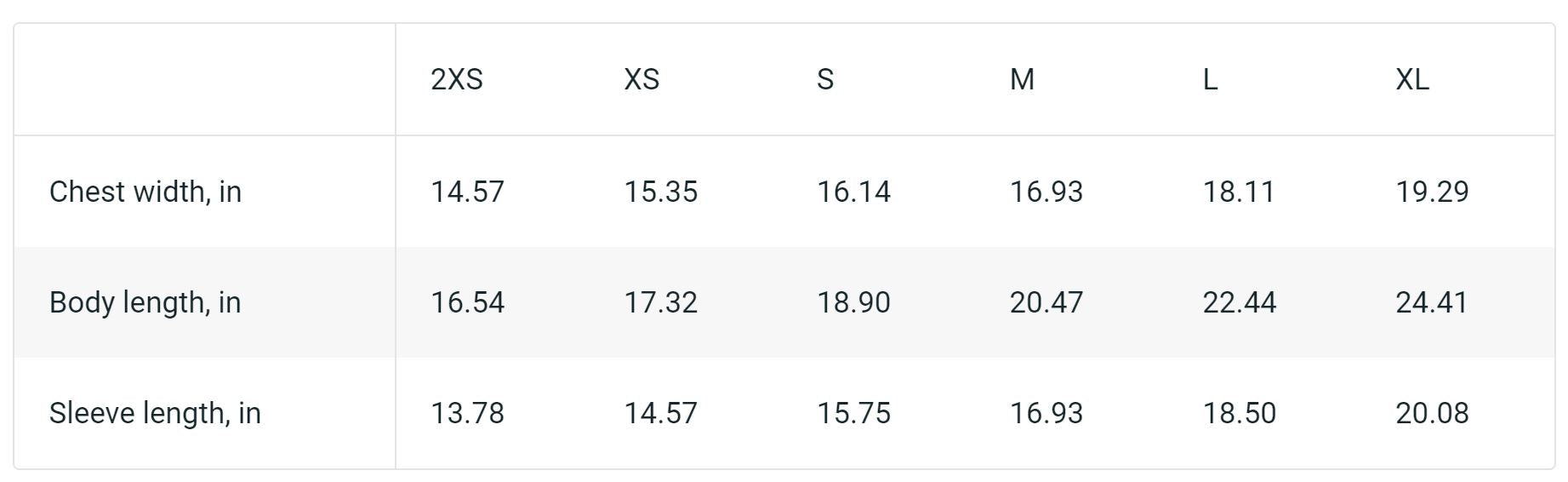Select the S size column header

(x=825, y=79)
